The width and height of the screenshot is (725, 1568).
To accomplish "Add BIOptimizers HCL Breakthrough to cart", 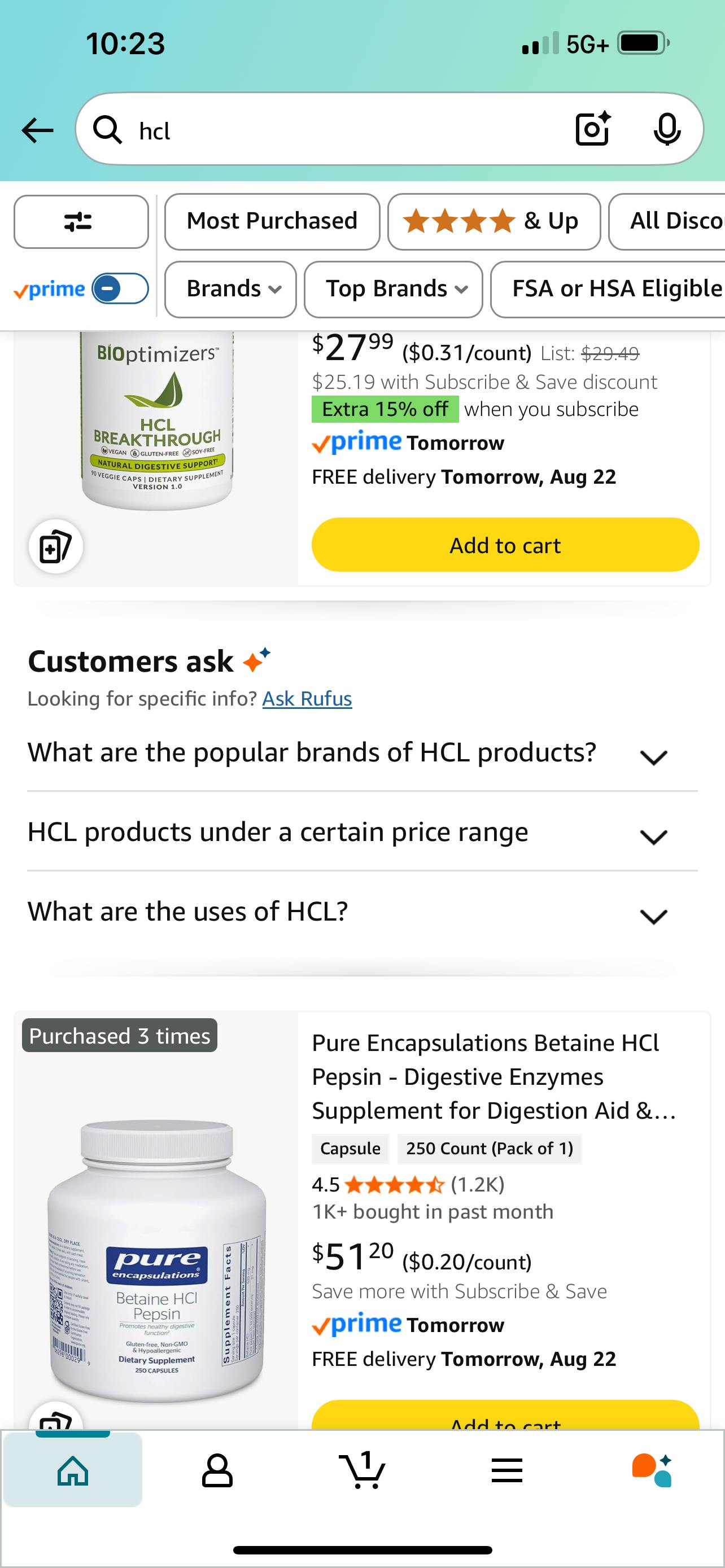I will coord(505,545).
